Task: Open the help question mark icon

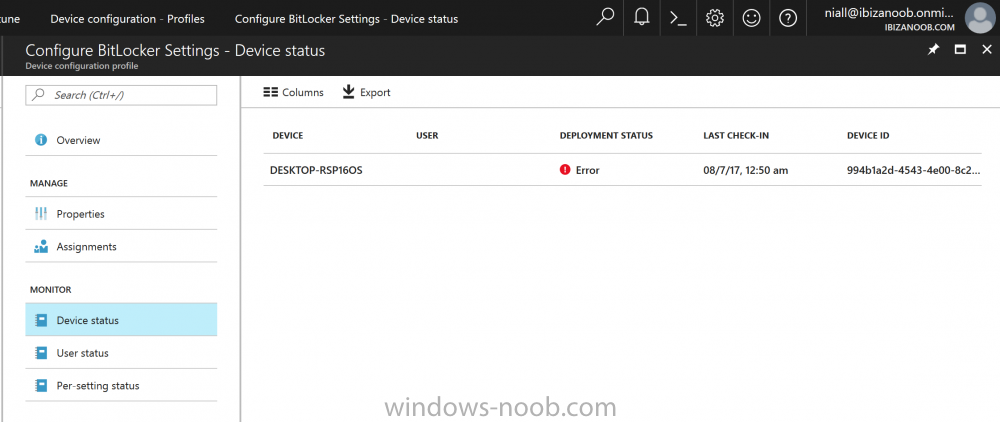Action: (x=788, y=18)
